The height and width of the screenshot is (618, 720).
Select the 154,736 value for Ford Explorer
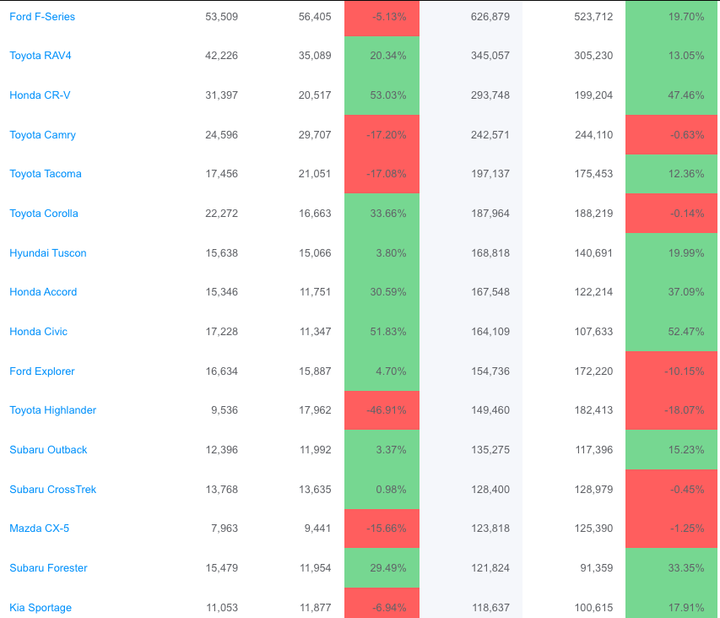coord(490,371)
